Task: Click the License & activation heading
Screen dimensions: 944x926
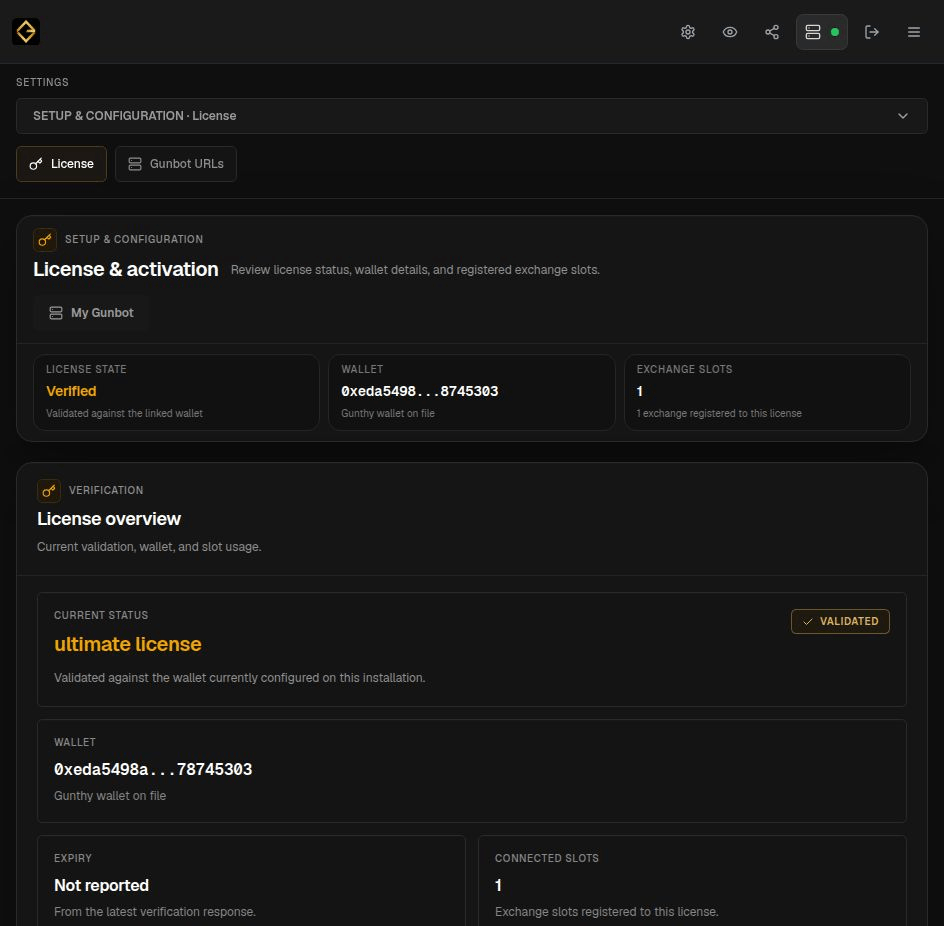Action: [126, 269]
